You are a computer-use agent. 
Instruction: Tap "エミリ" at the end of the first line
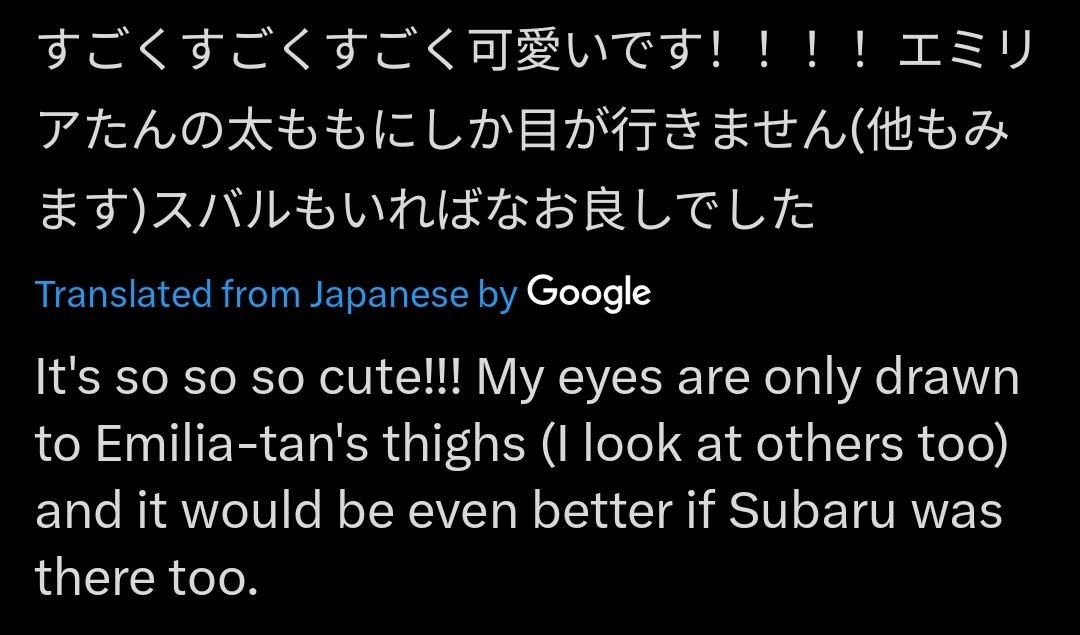pyautogui.click(x=963, y=55)
